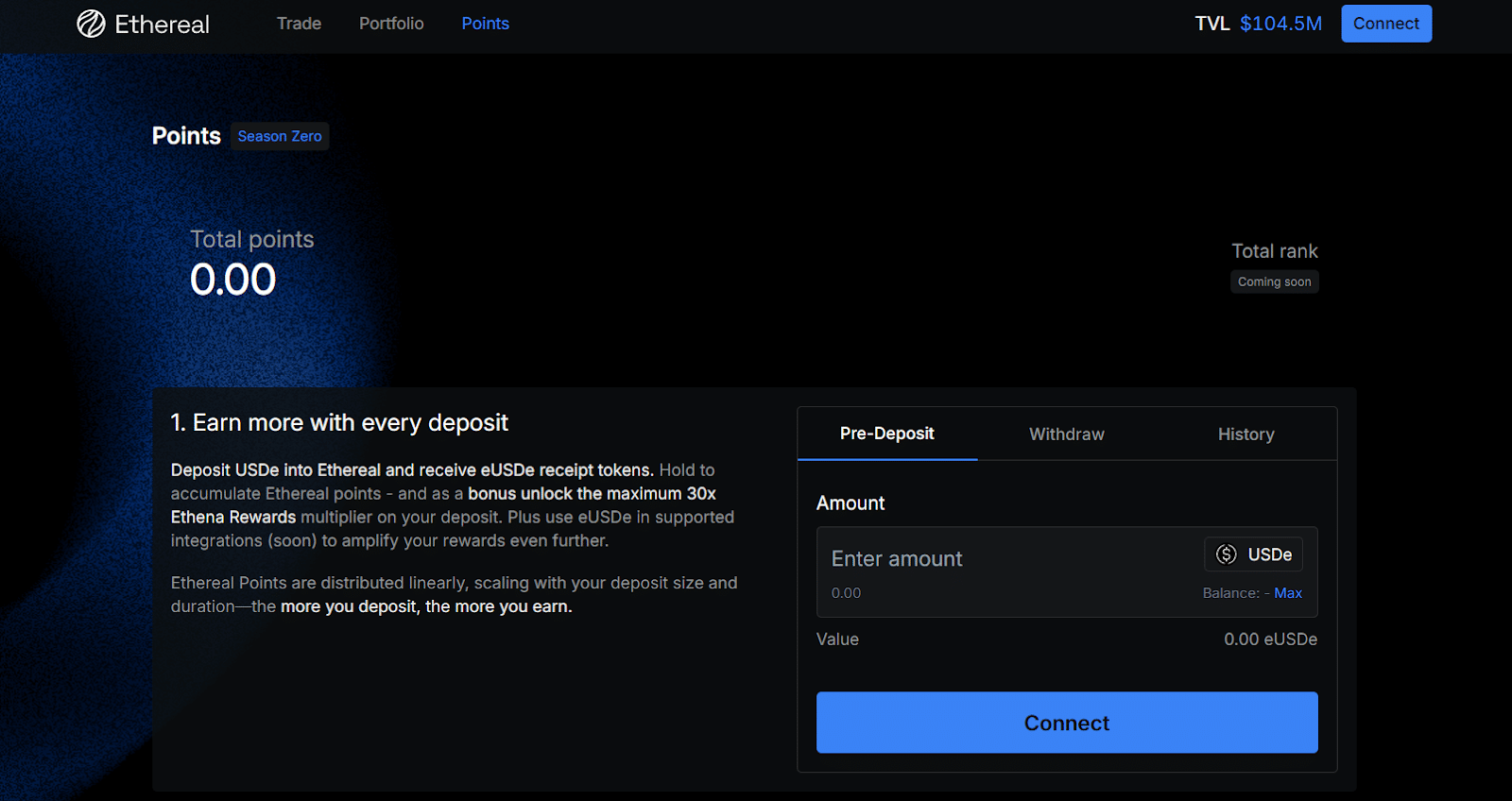Click the Season Zero badge
This screenshot has height=801, width=1512.
tap(280, 136)
